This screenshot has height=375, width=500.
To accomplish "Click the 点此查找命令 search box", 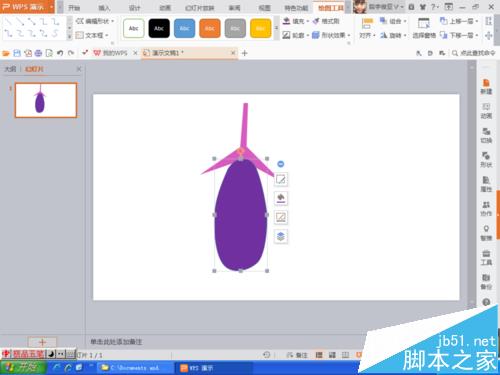I will (x=474, y=53).
